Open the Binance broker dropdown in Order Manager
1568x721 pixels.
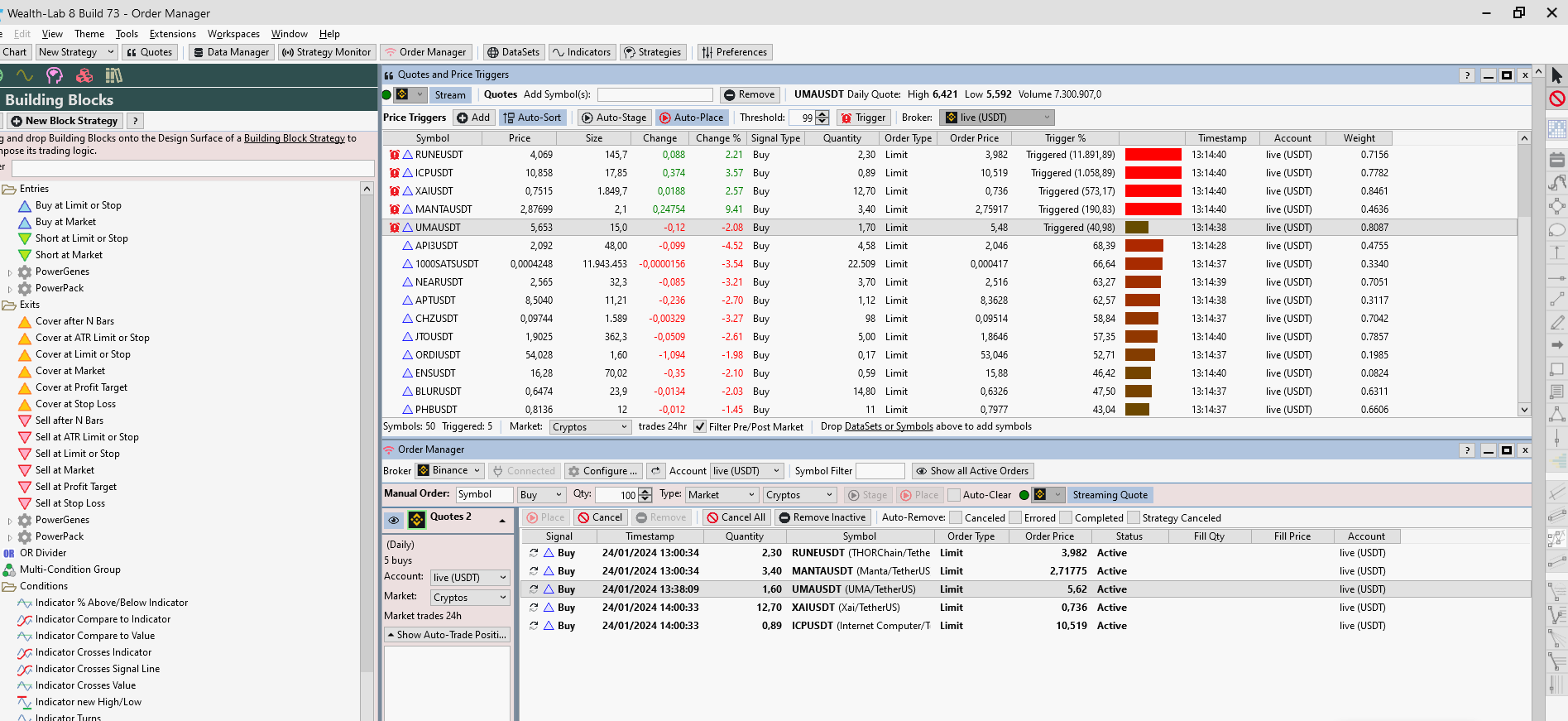click(448, 471)
